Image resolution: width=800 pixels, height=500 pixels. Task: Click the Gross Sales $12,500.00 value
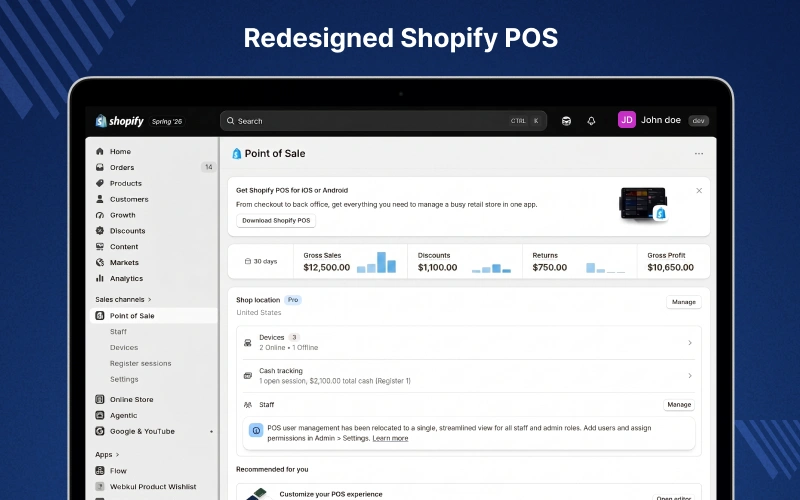327,267
